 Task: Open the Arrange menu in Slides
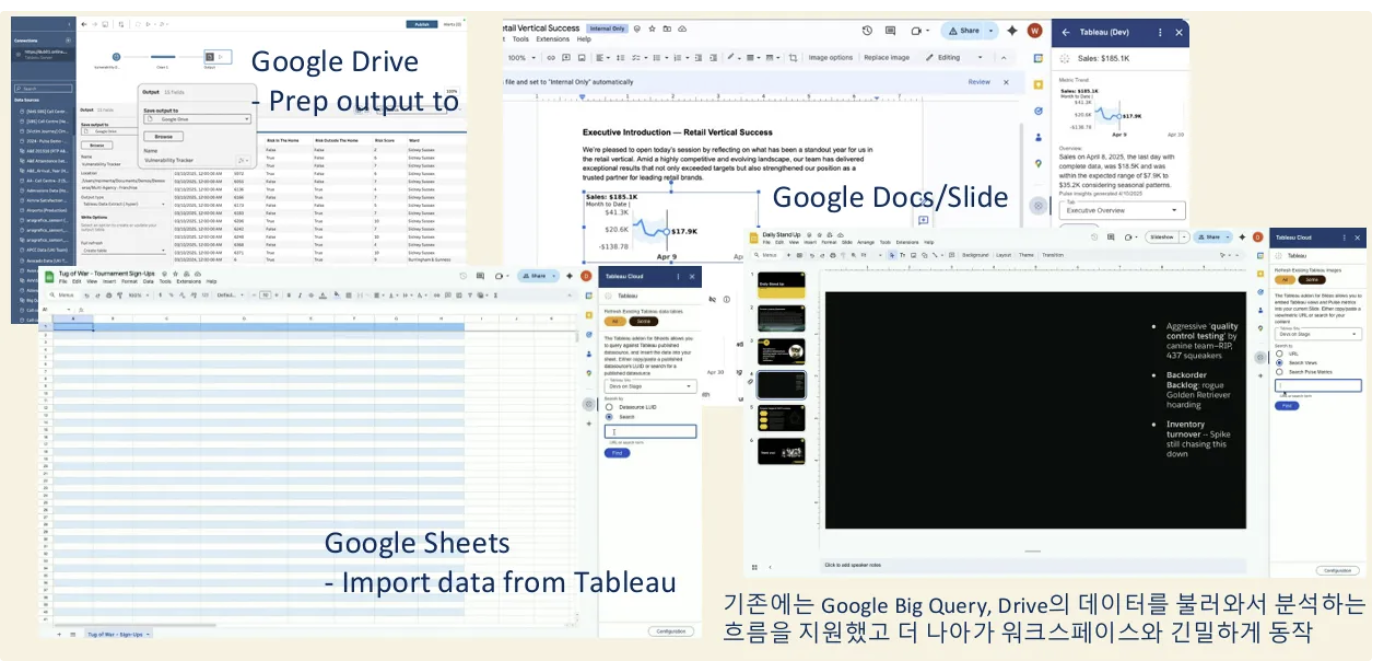pyautogui.click(x=866, y=243)
